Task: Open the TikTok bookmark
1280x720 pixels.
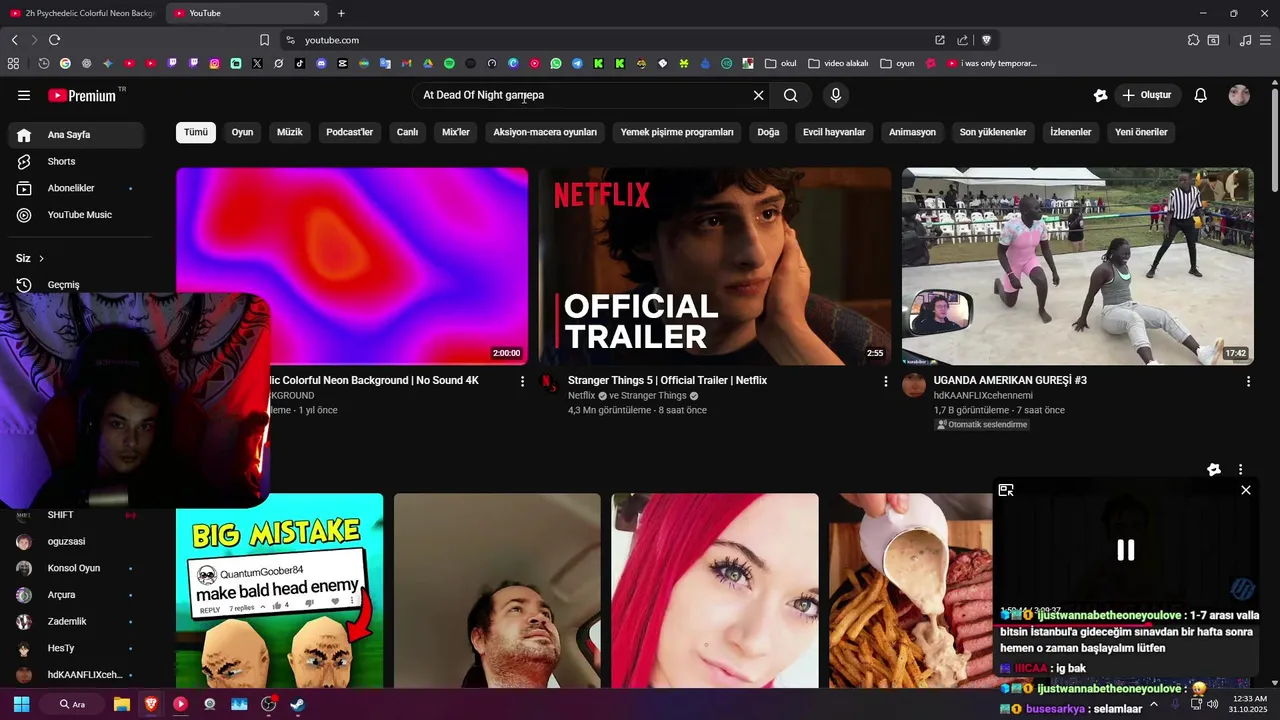Action: (300, 63)
